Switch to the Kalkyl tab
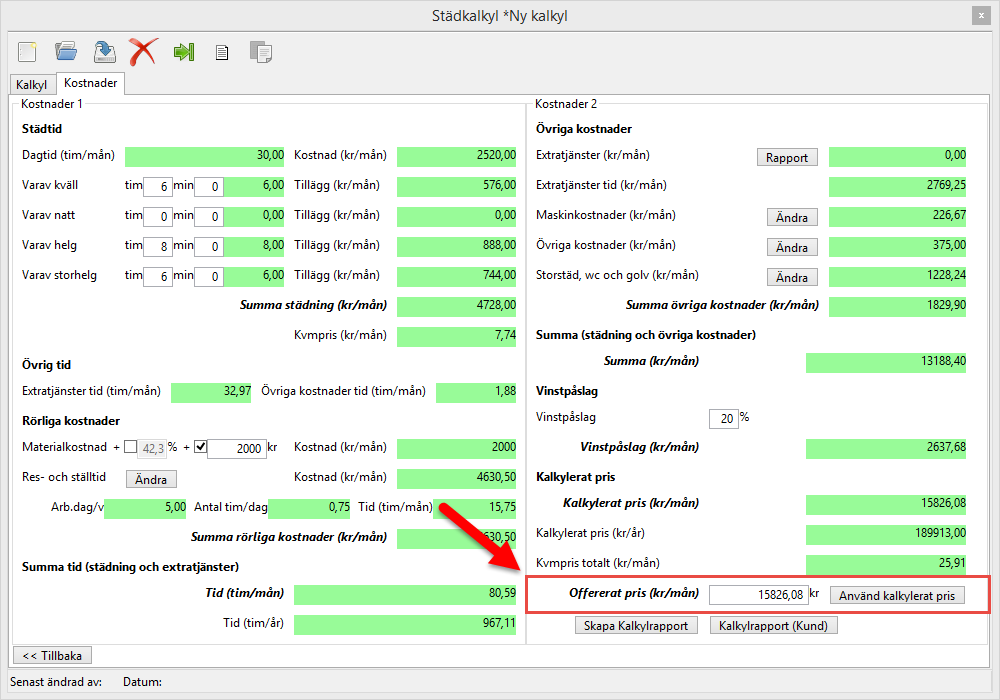1000x700 pixels. pos(32,85)
